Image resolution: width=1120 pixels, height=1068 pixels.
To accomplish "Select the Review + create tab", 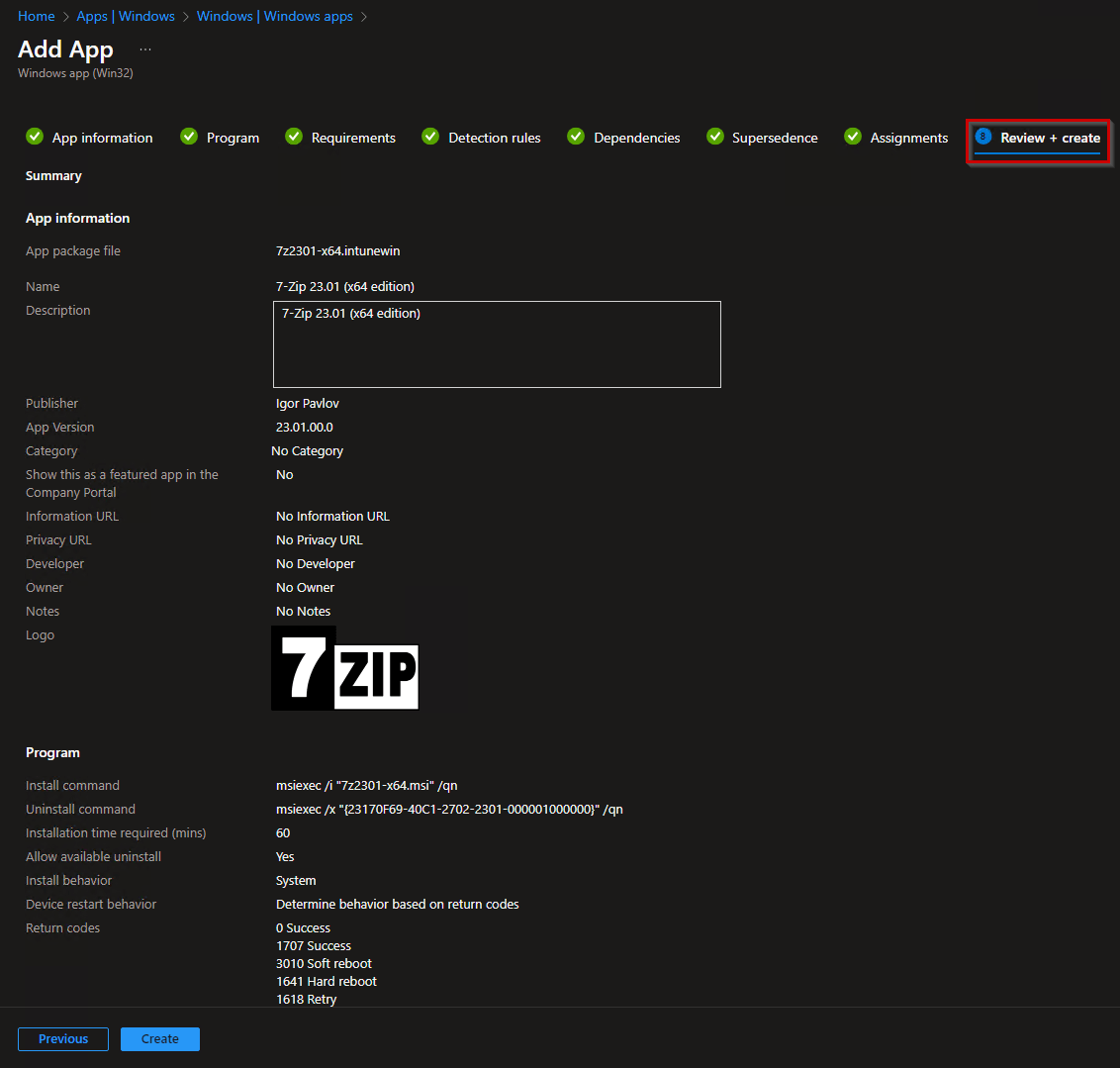I will 1050,138.
